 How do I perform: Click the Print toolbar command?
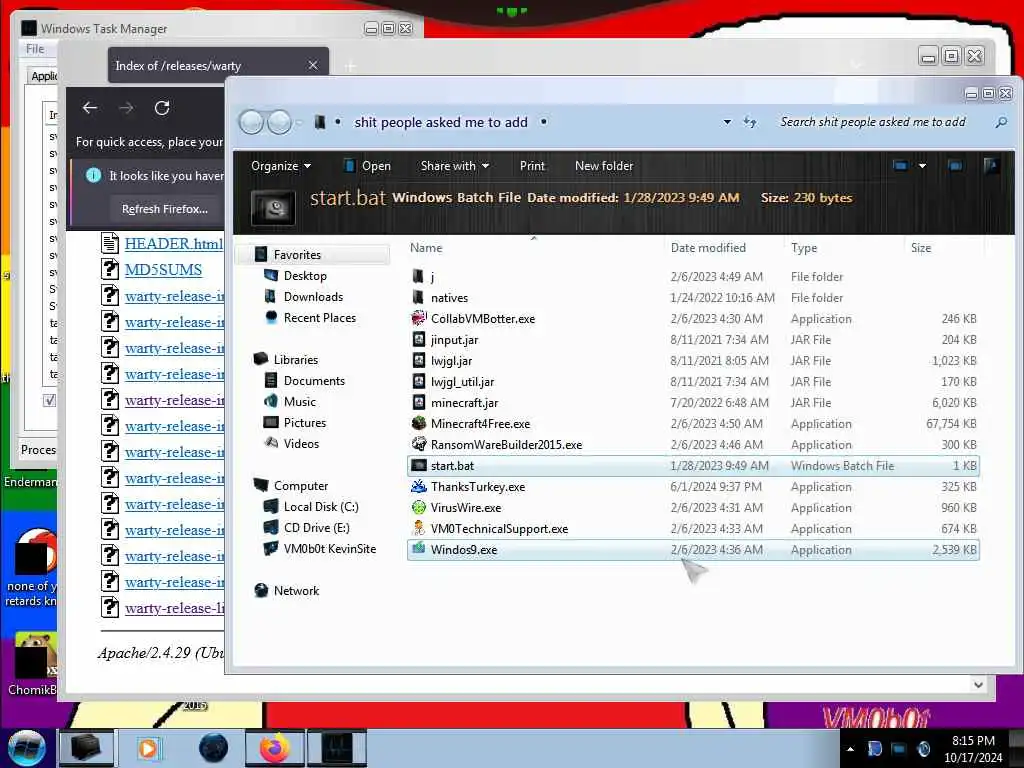tap(532, 166)
